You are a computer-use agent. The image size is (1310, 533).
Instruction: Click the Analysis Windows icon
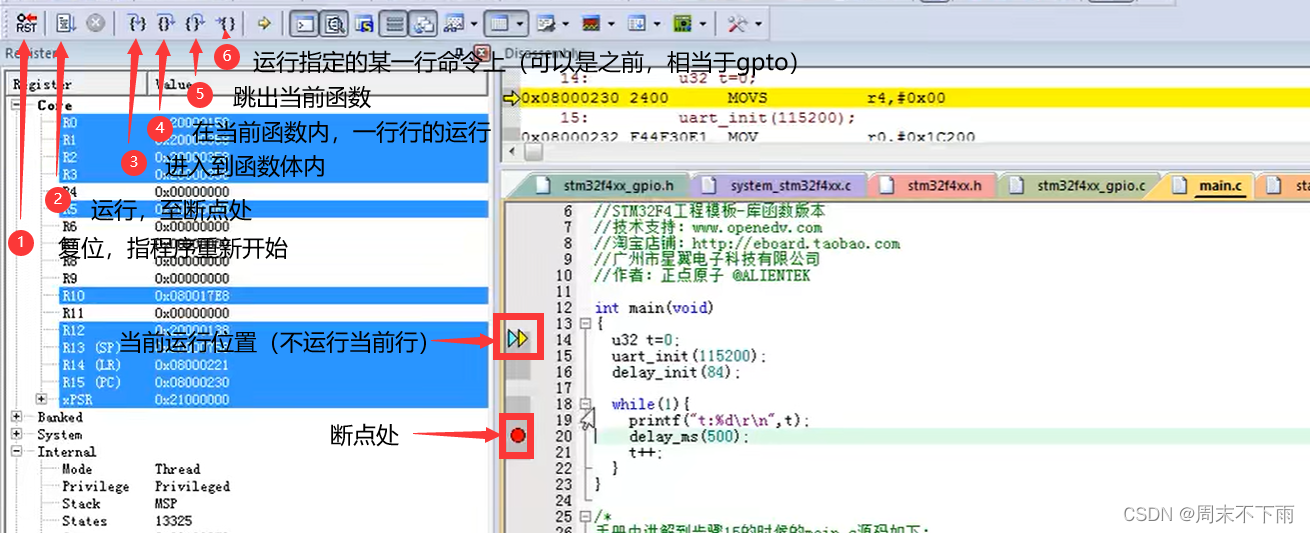(591, 22)
